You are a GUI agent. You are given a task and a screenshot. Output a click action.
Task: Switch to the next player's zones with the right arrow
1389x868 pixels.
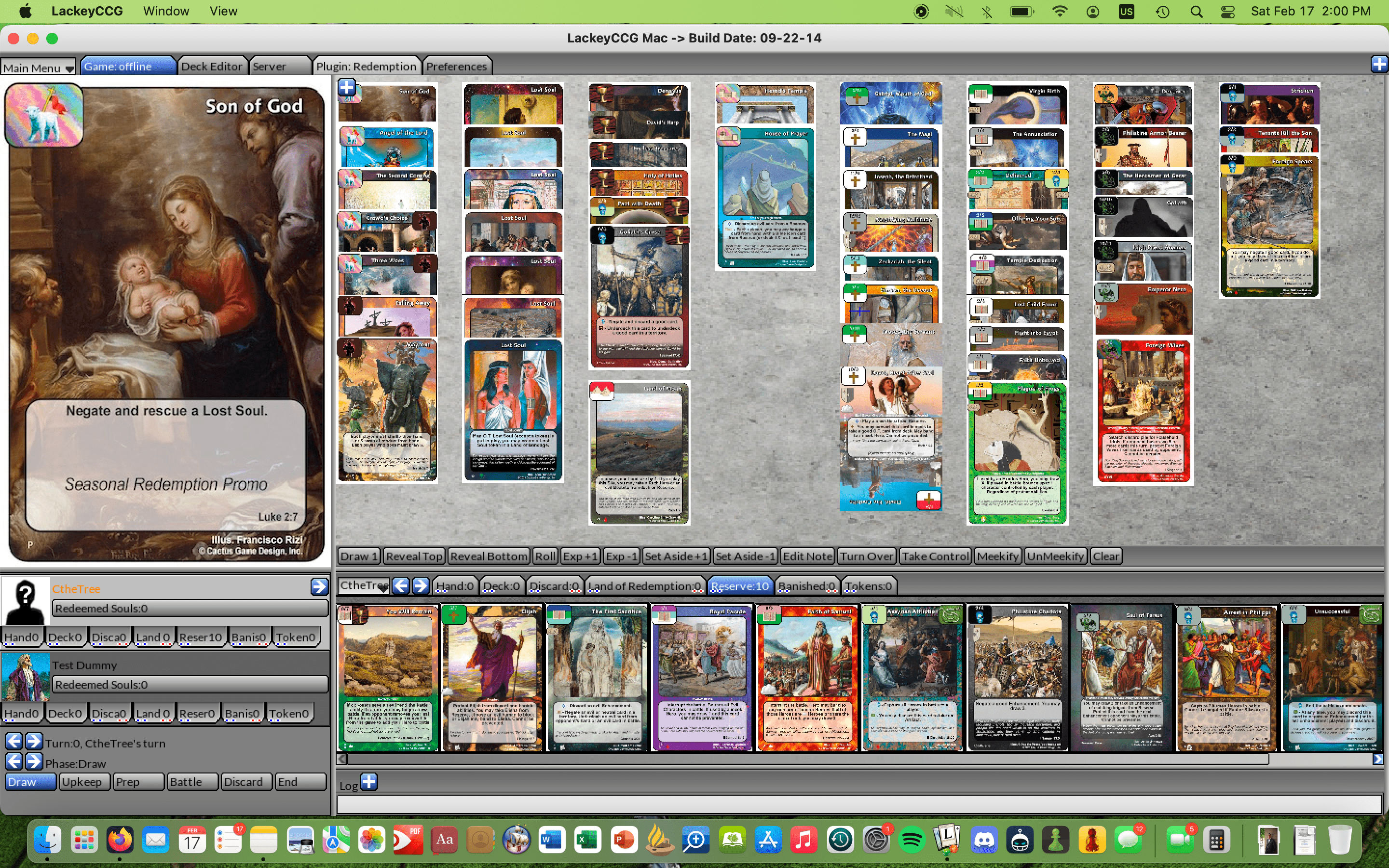click(420, 585)
